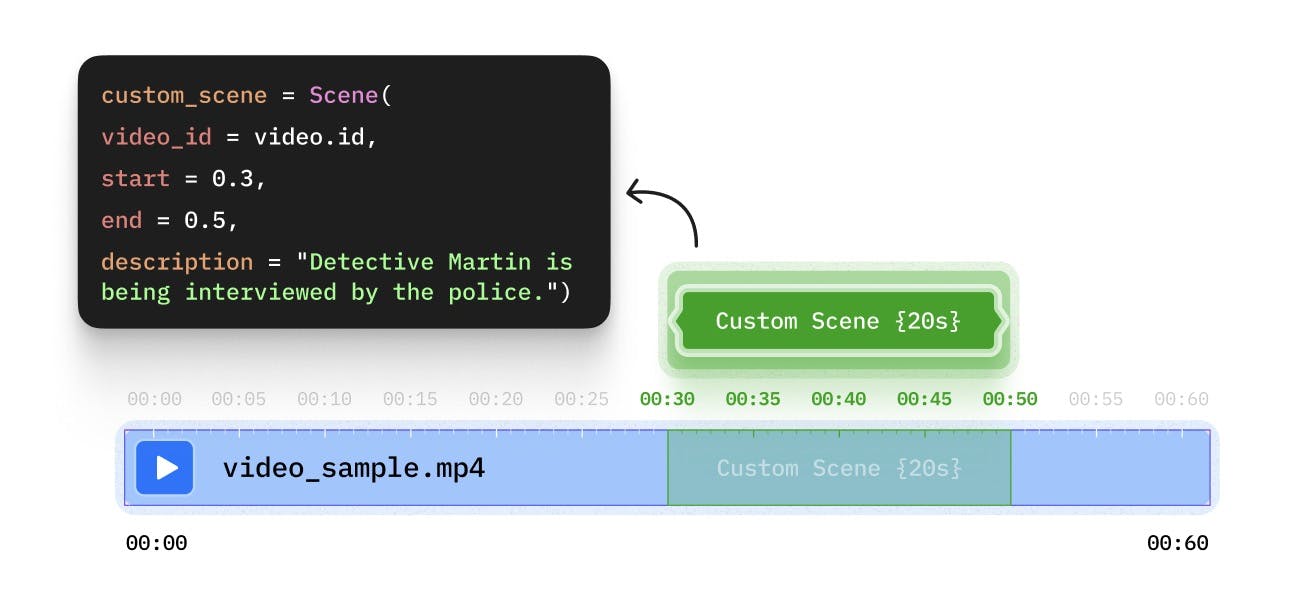This screenshot has width=1296, height=610.
Task: Click the highlighted Custom Scene region in the track
Action: click(x=839, y=468)
